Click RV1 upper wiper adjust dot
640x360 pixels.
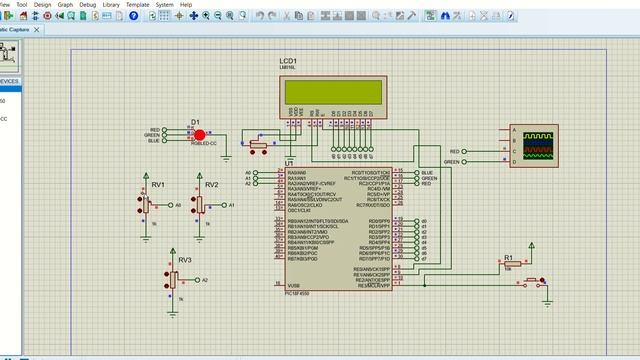click(x=140, y=199)
